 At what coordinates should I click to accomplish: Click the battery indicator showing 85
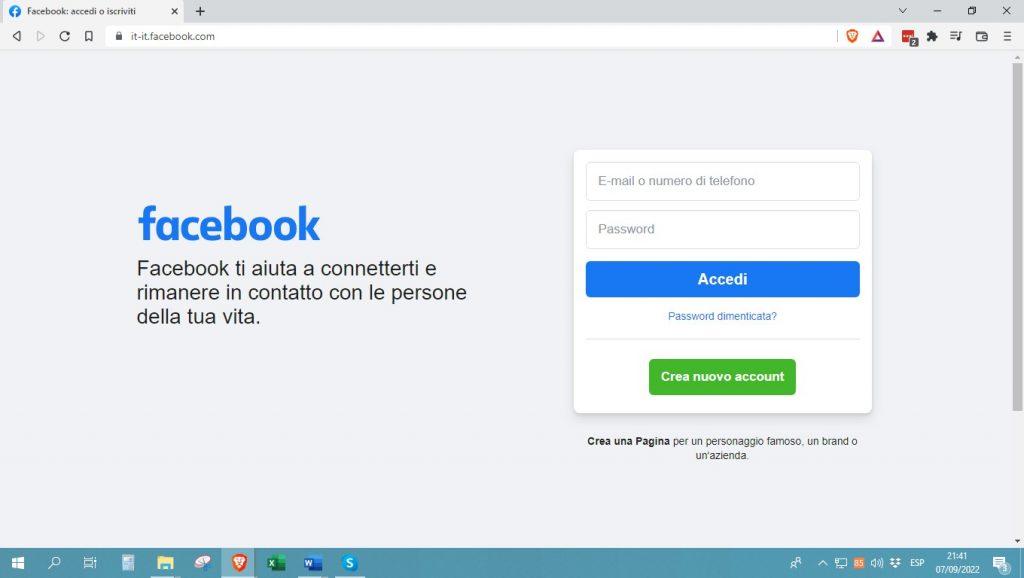859,563
